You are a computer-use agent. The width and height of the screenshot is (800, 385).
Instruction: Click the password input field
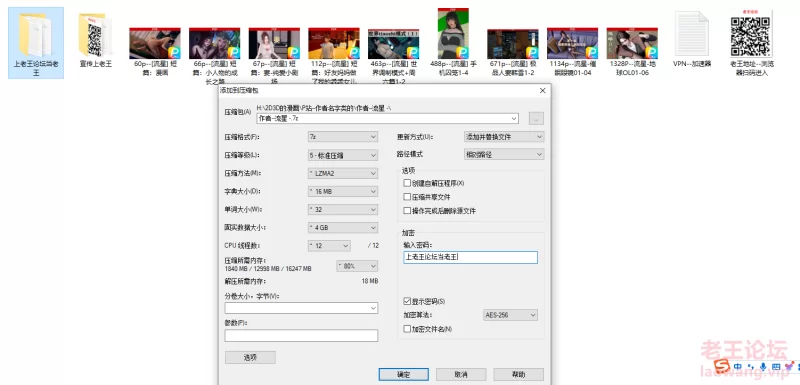[x=470, y=257]
